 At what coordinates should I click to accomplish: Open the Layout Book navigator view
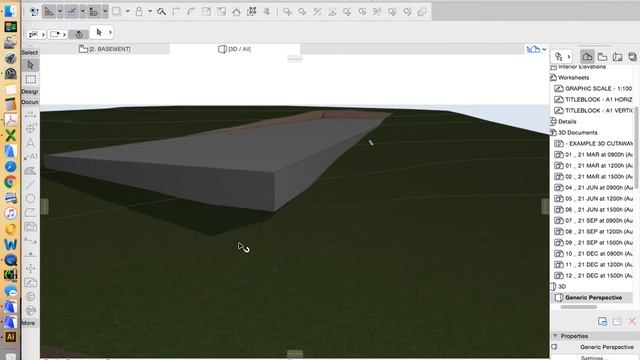[x=618, y=57]
